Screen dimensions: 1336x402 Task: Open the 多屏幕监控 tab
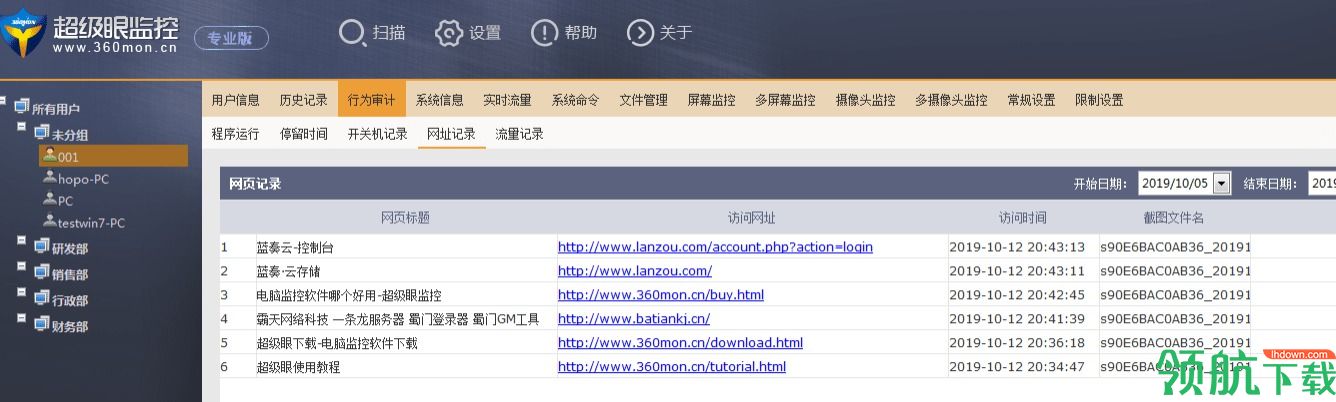coord(786,100)
